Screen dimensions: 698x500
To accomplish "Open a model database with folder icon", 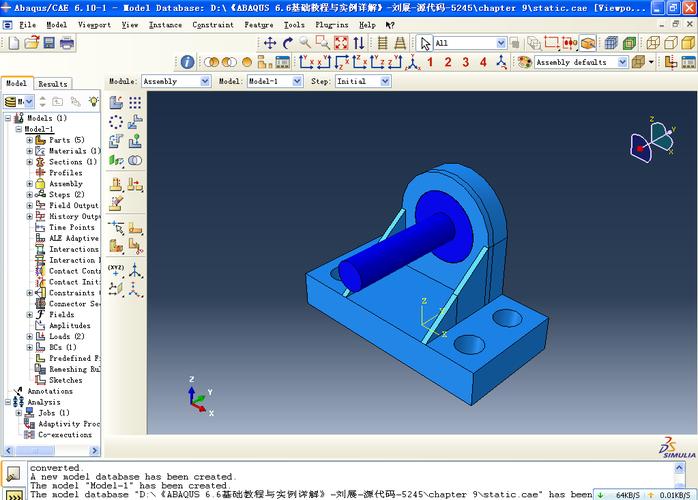I will [32, 43].
